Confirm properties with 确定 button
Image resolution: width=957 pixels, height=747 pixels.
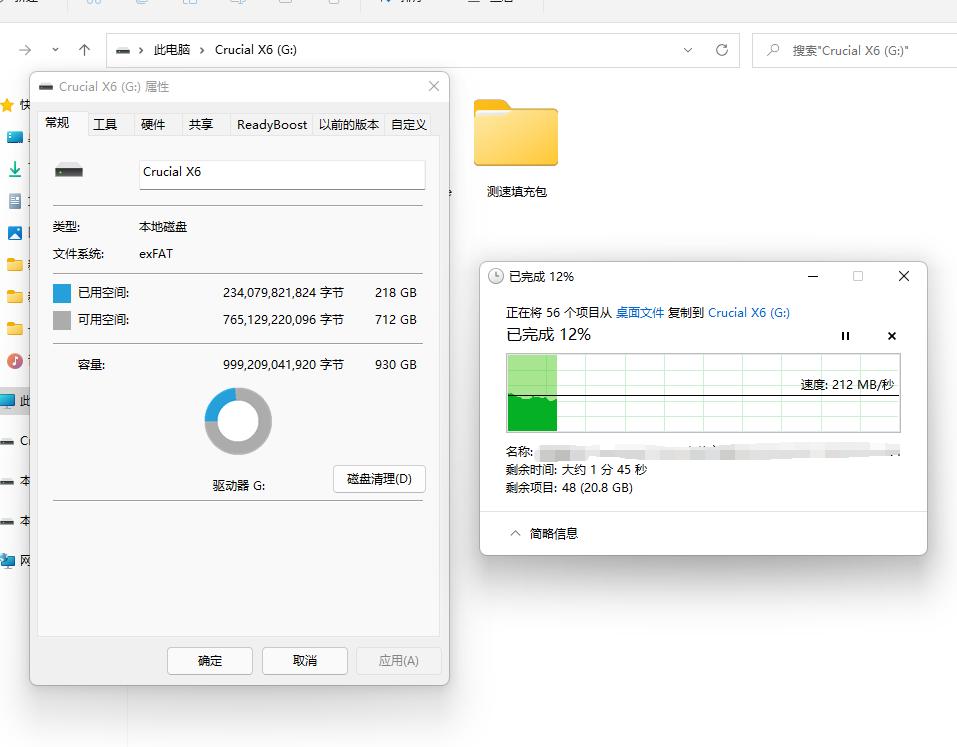210,661
